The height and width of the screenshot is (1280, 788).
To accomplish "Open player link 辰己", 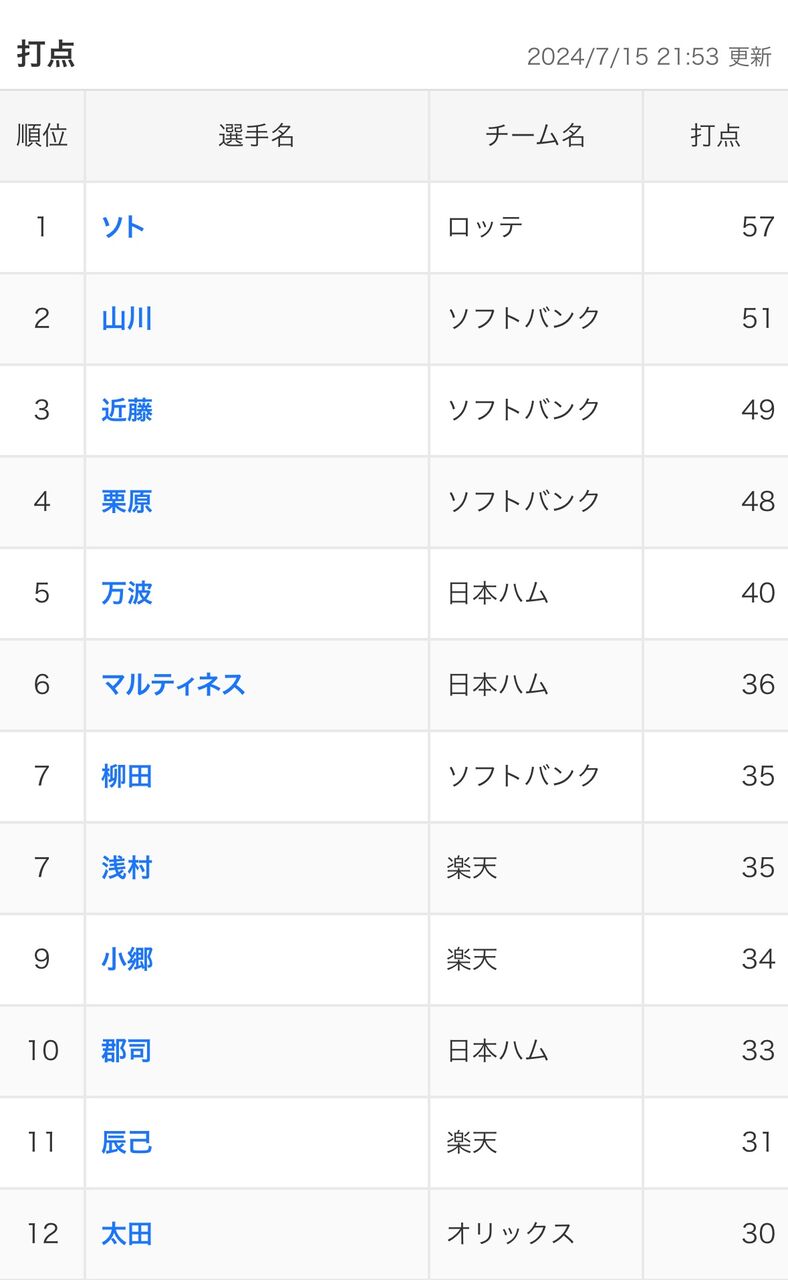I will pos(127,1142).
